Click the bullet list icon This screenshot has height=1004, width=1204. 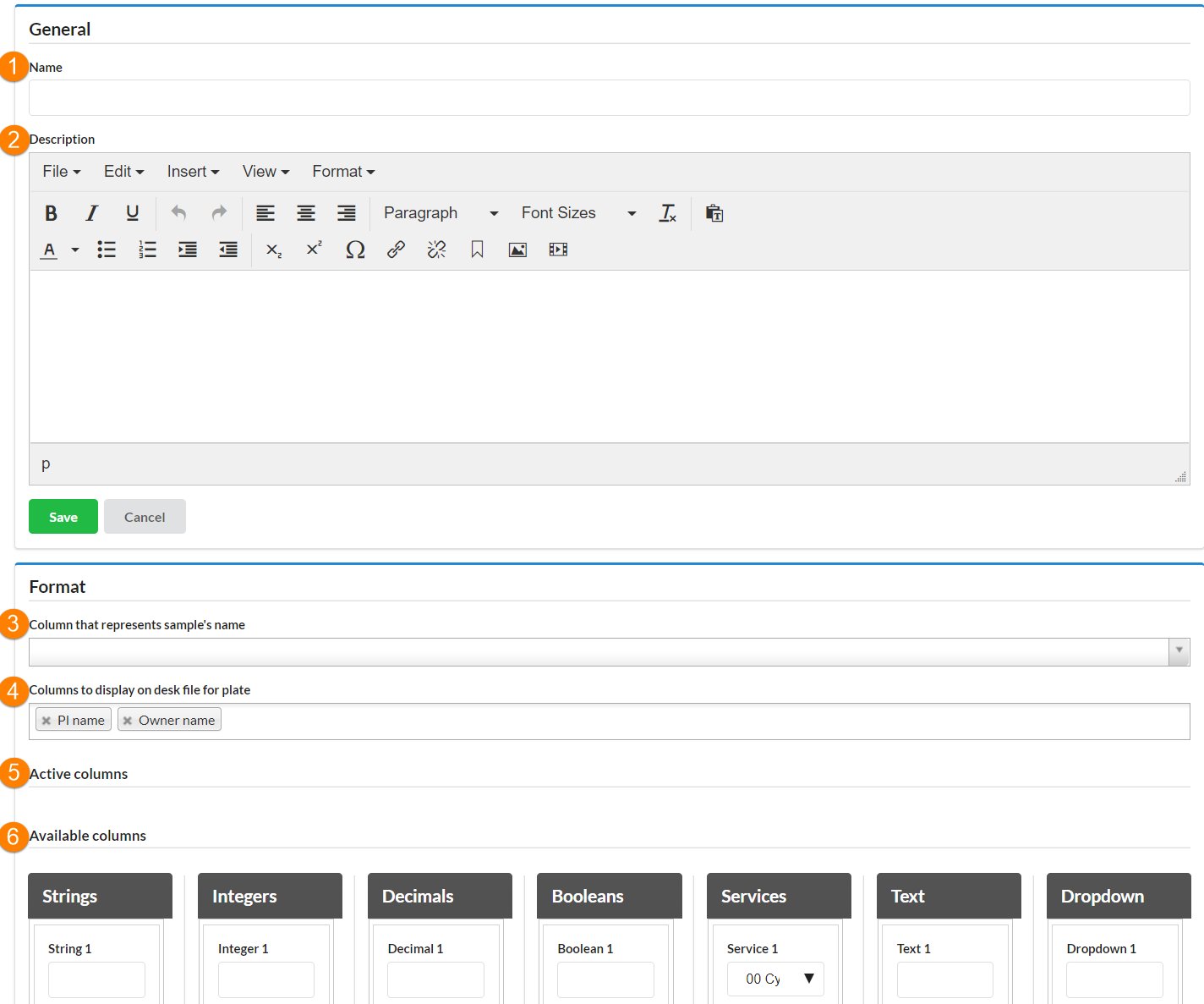pos(107,250)
